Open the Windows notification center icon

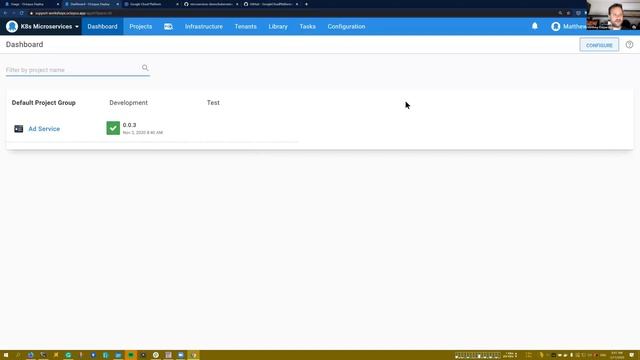pos(632,355)
